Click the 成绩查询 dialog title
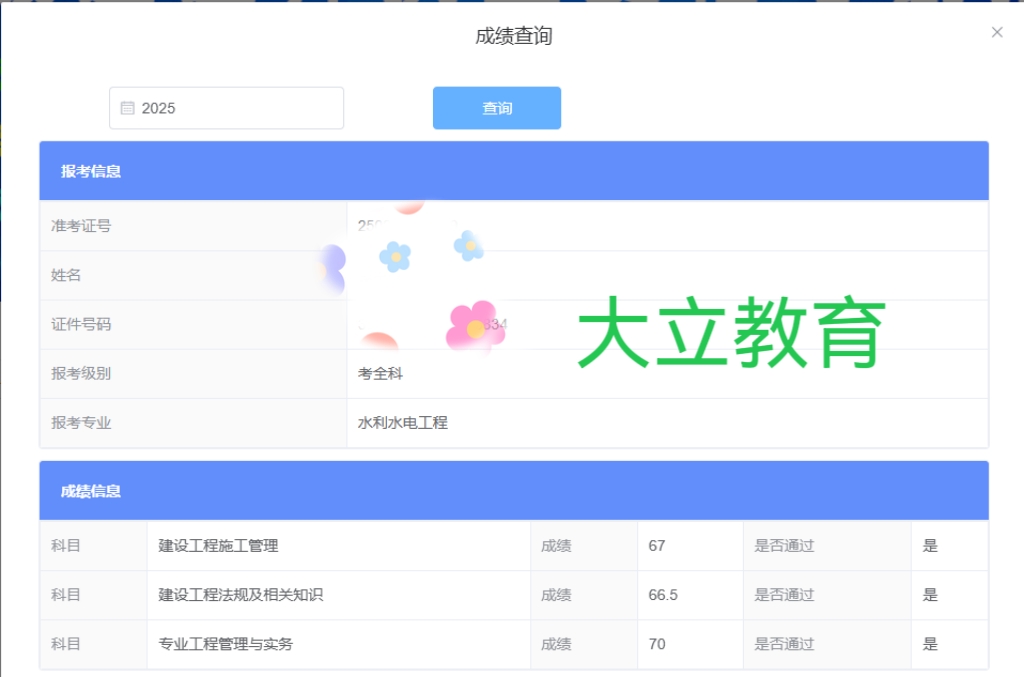 [514, 36]
